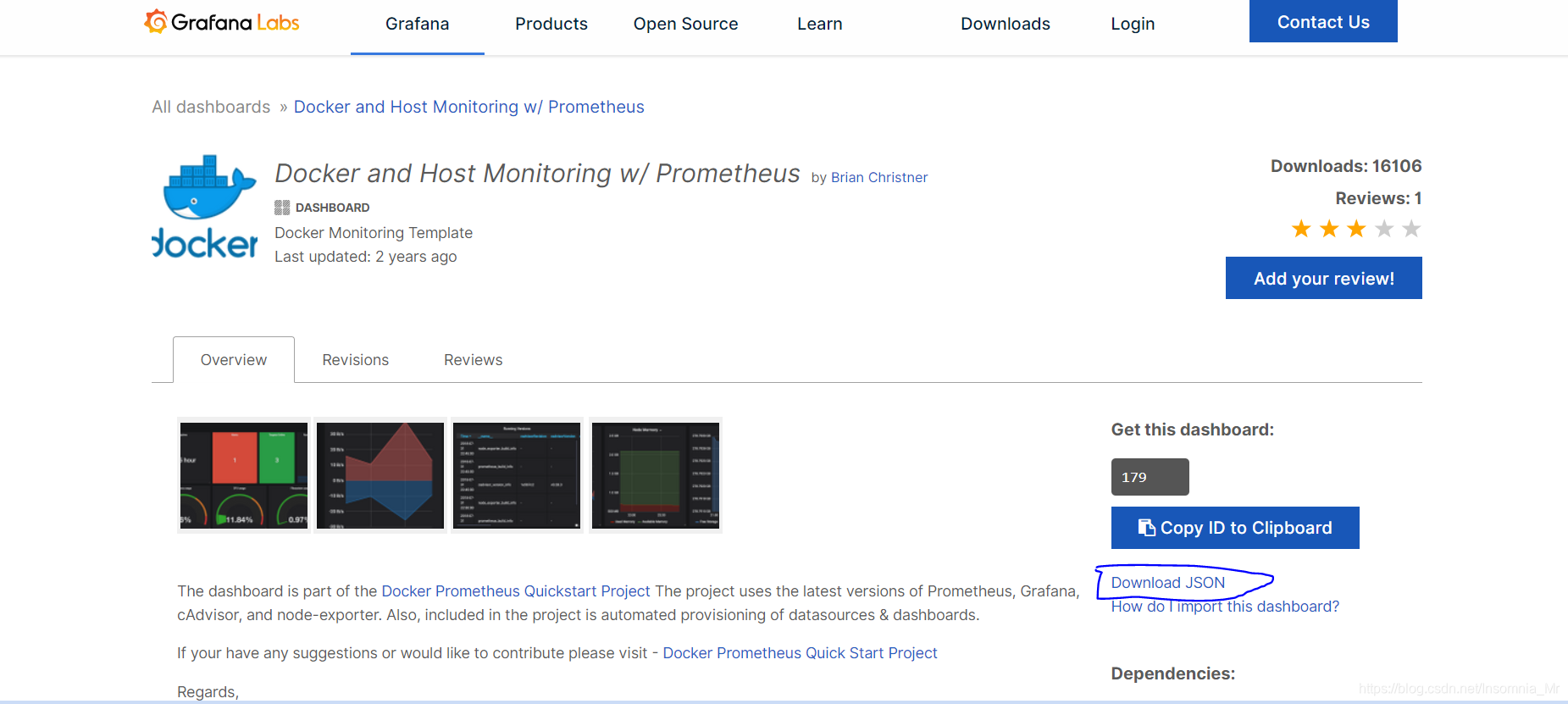This screenshot has height=704, width=1568.
Task: Click the first rating star
Action: pos(1301,229)
